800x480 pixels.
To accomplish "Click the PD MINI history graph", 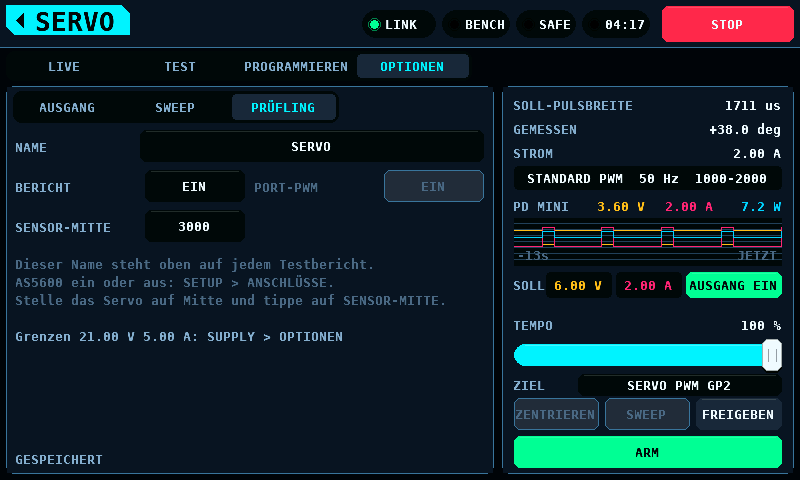I will 647,242.
